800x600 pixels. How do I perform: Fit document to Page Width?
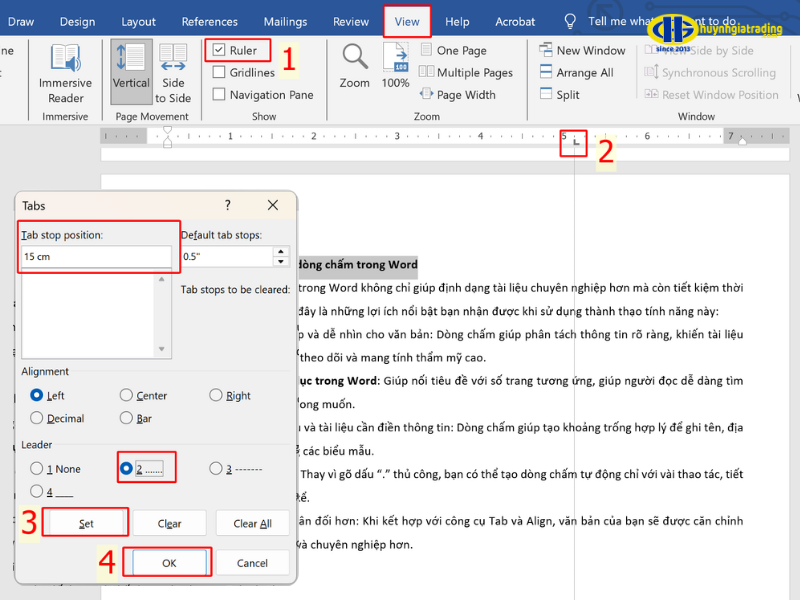[458, 94]
